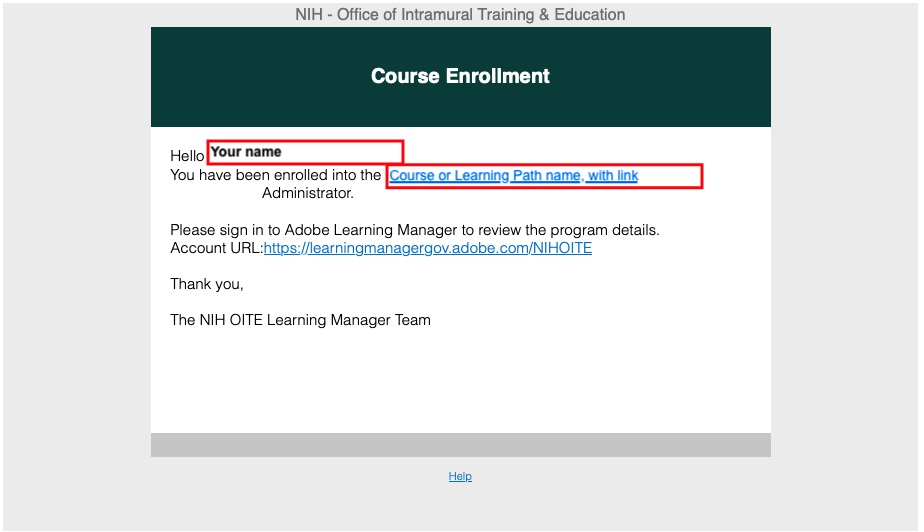Open the Course or Learning Path name link
This screenshot has height=532, width=924.
coord(513,176)
